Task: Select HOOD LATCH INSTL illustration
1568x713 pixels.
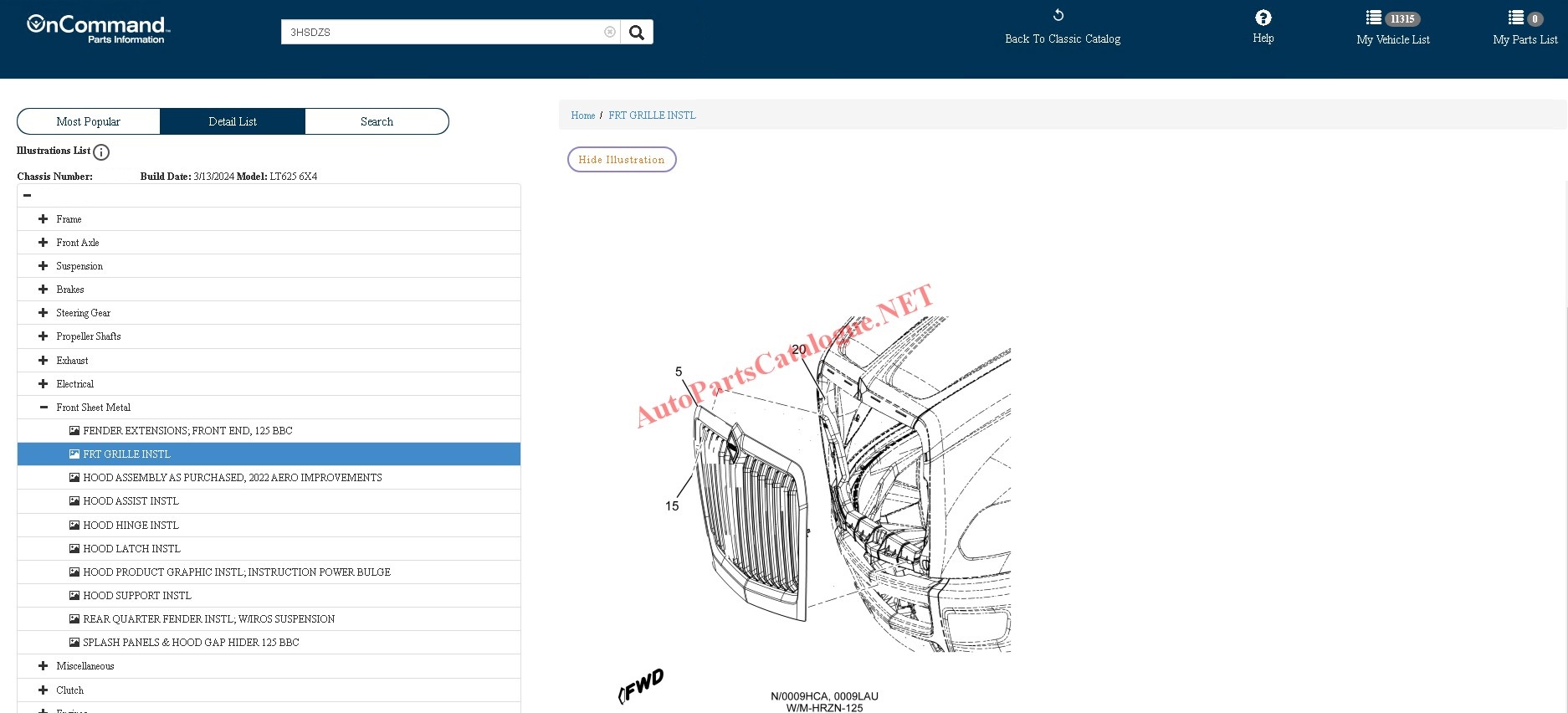Action: pos(131,549)
